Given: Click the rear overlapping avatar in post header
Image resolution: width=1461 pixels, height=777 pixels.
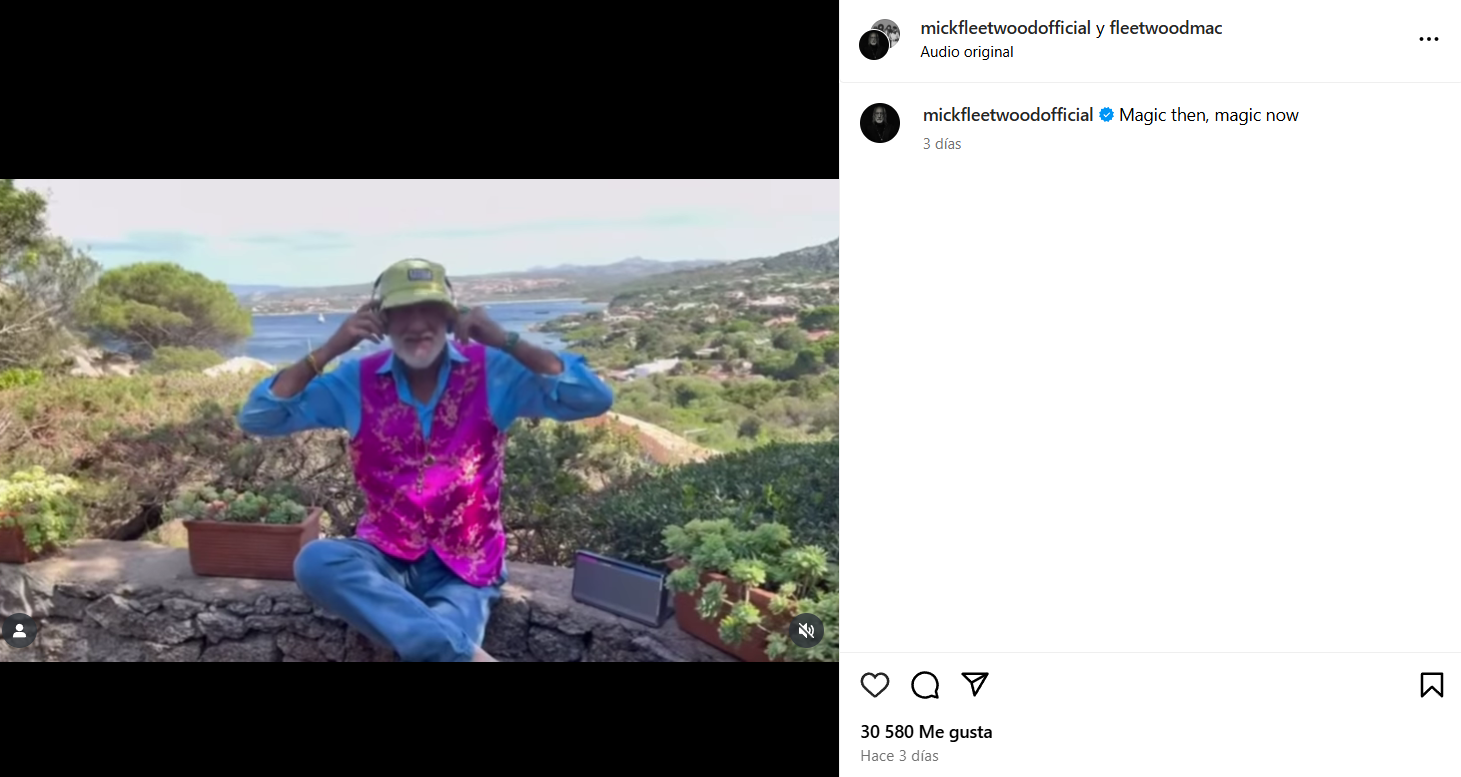Looking at the screenshot, I should [887, 31].
